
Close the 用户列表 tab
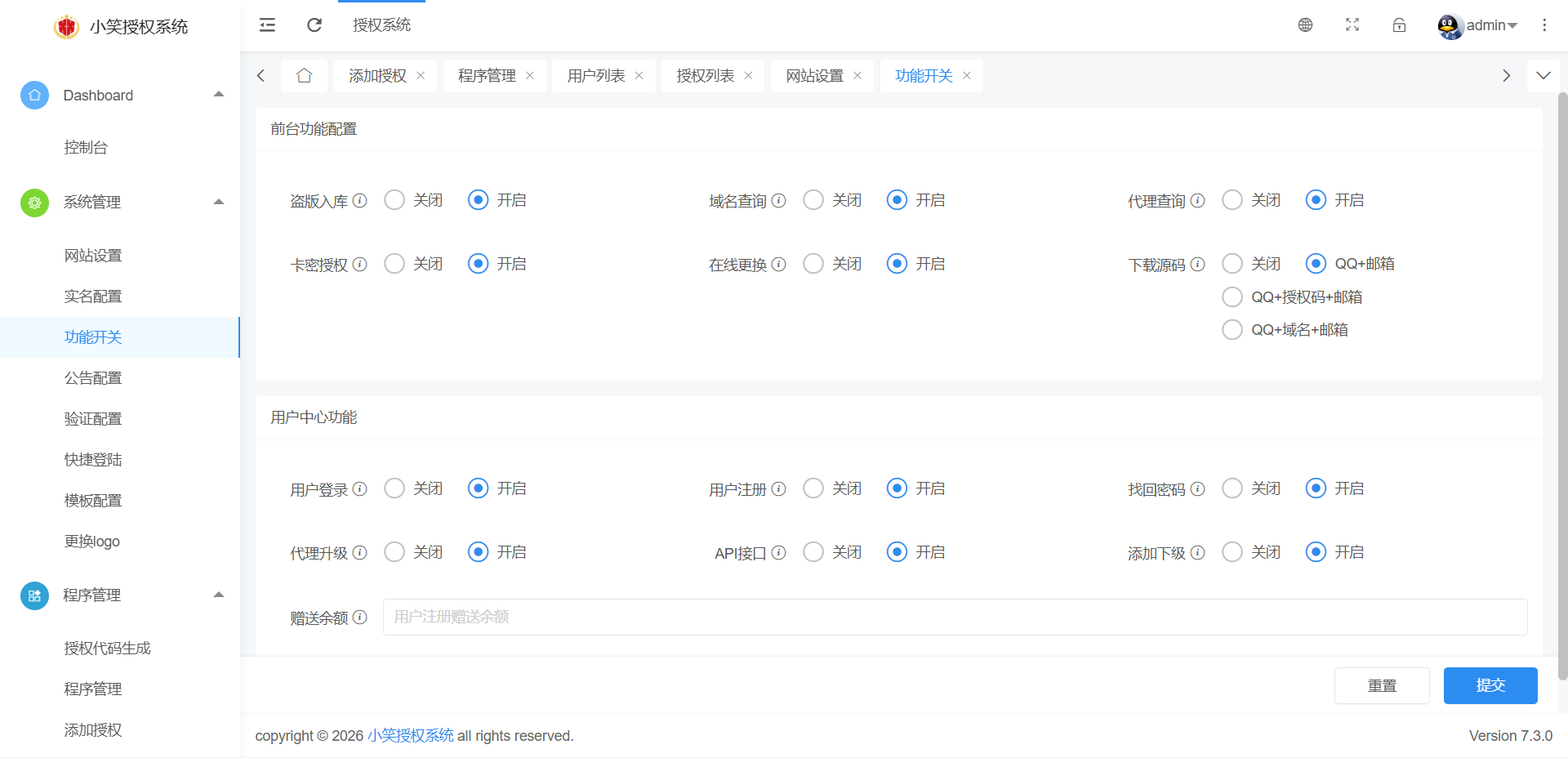(x=639, y=76)
